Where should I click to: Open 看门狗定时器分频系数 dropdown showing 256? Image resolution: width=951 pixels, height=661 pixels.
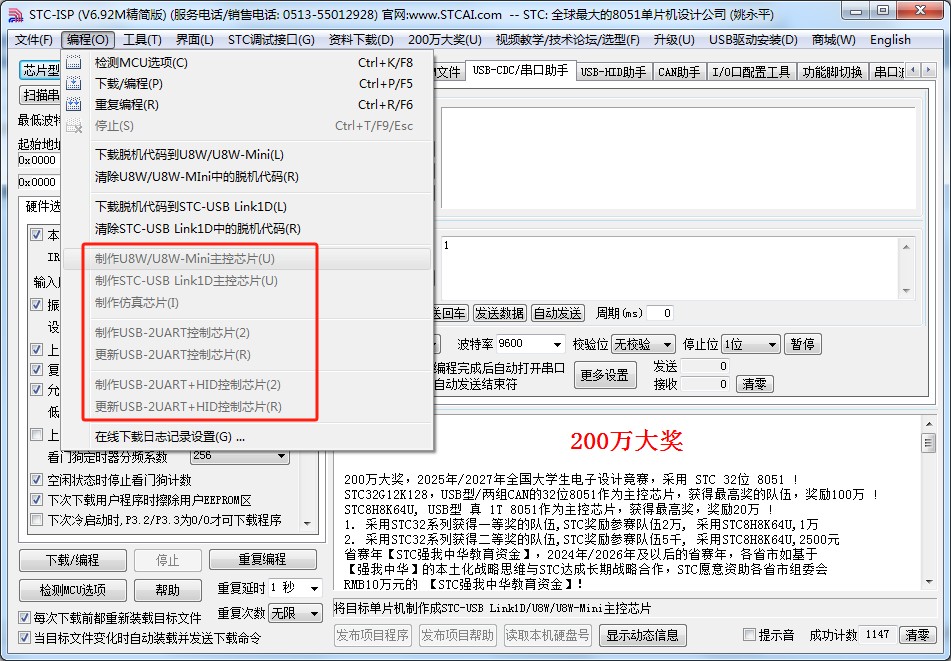(x=240, y=455)
